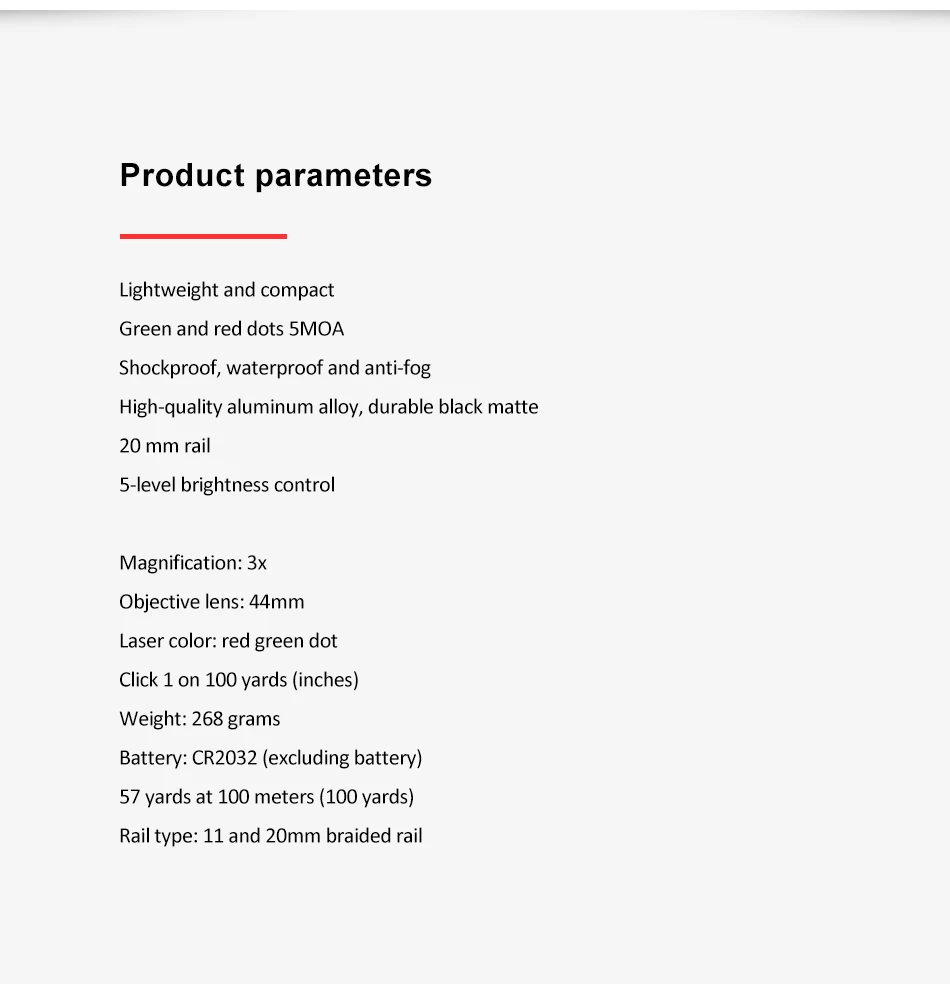Select Click 1 on 100 yards line
The height and width of the screenshot is (989, 950).
(239, 680)
